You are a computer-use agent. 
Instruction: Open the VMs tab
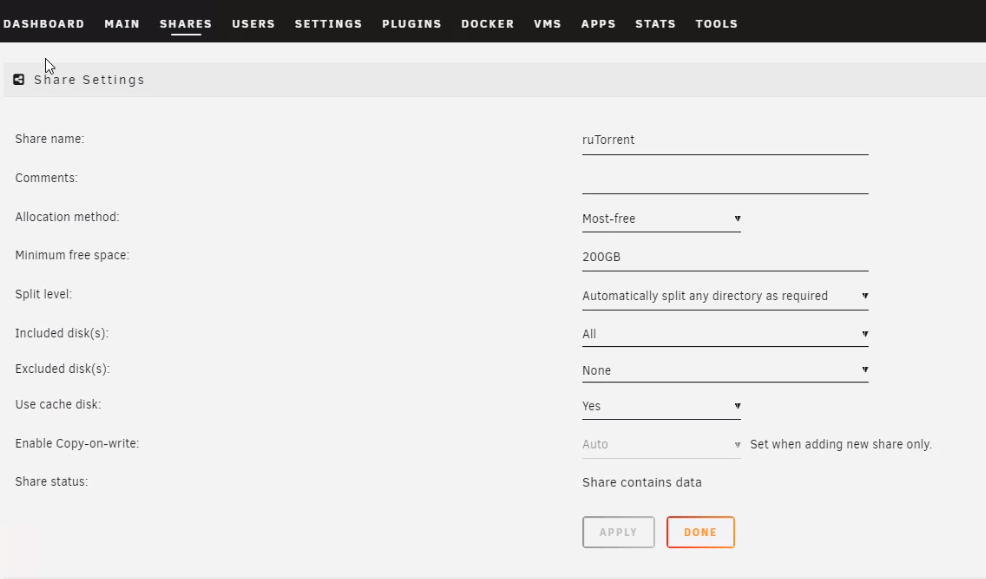pyautogui.click(x=547, y=24)
